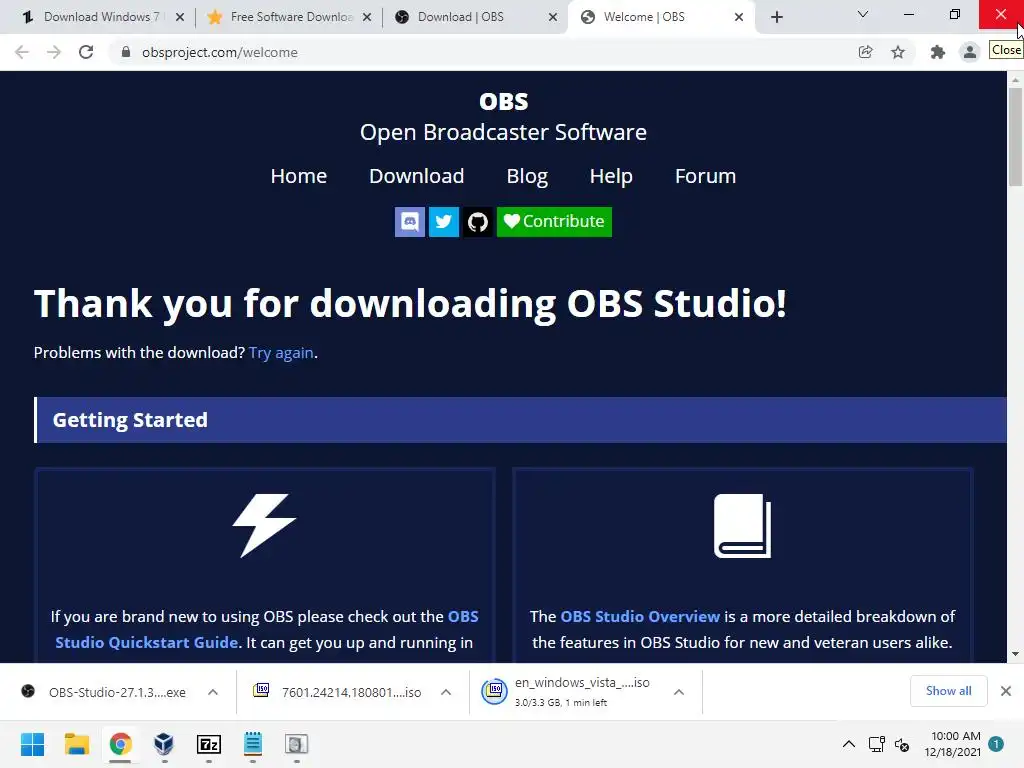Reload the page
The height and width of the screenshot is (768, 1024).
[86, 52]
